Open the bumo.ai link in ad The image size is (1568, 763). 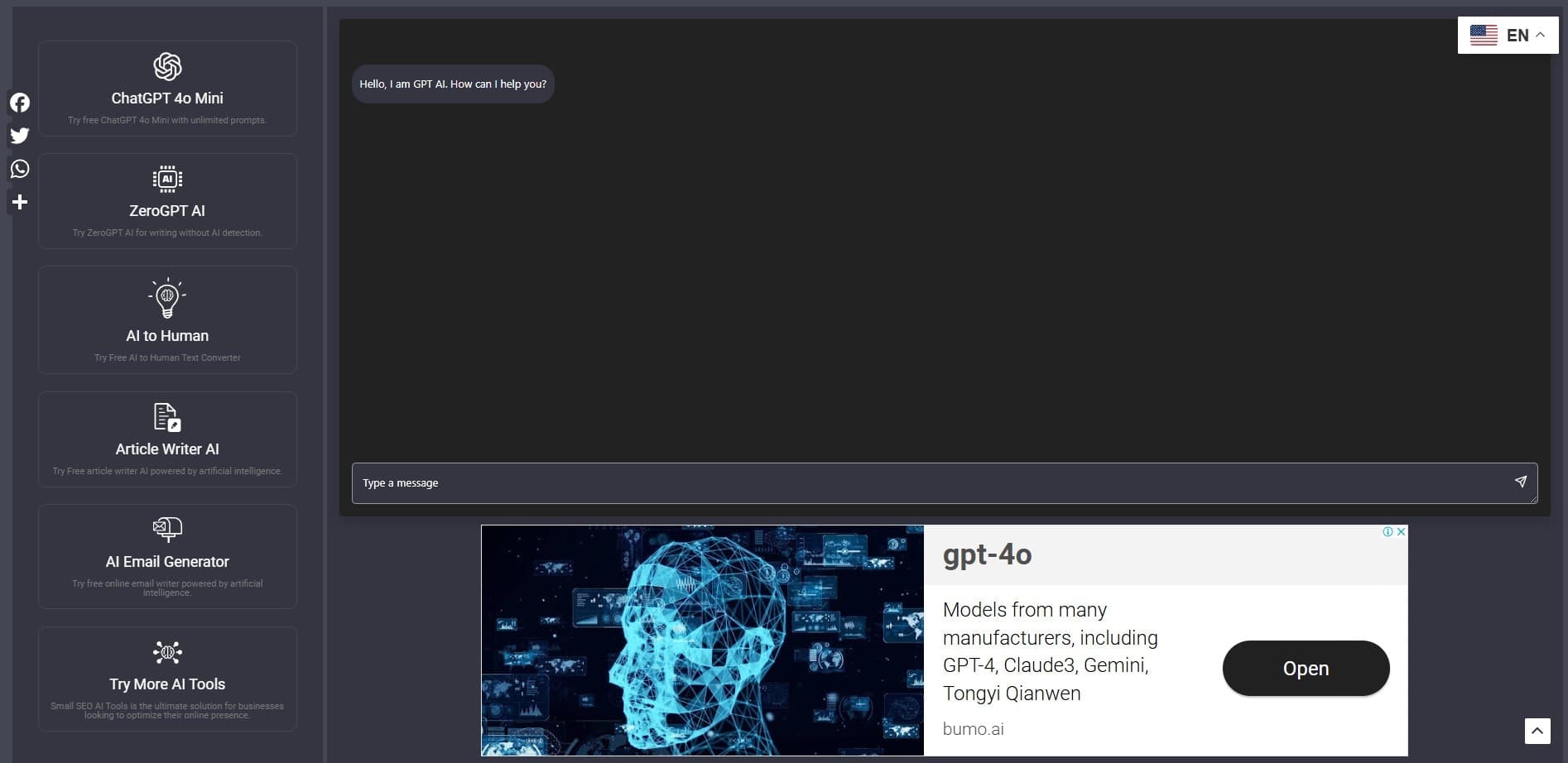(973, 729)
